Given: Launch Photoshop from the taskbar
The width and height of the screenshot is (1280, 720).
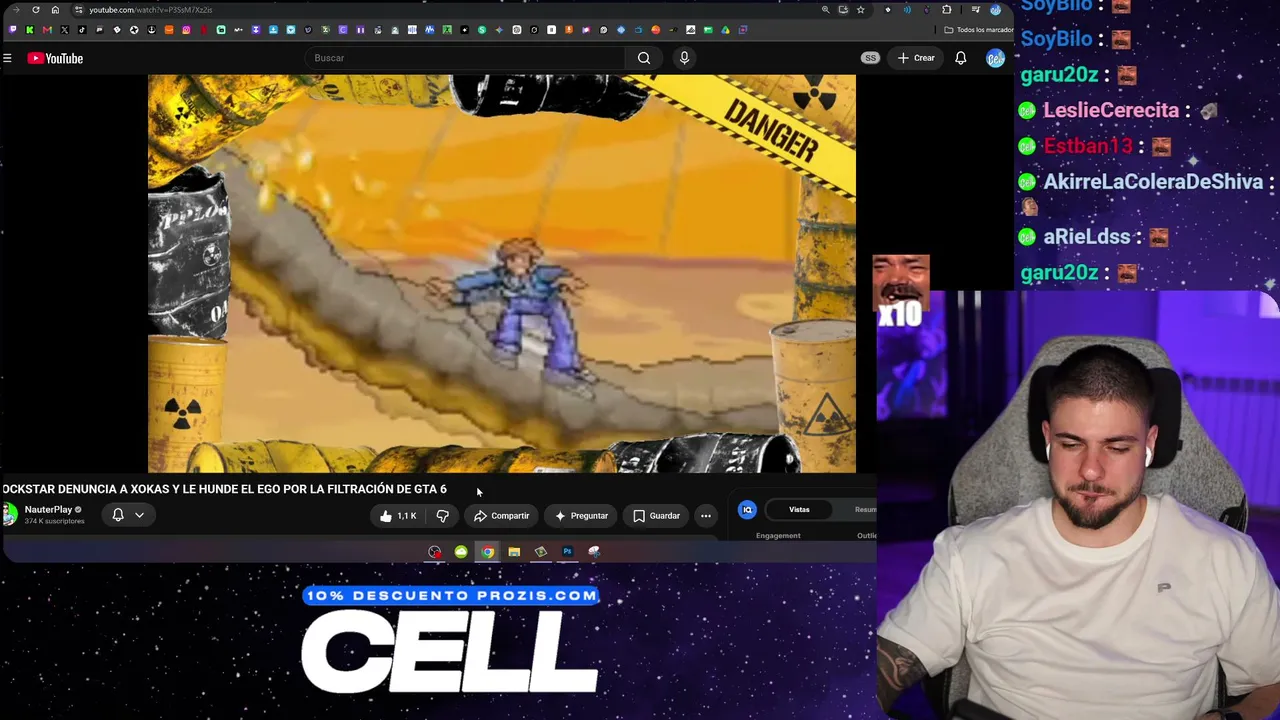Looking at the screenshot, I should [x=567, y=552].
